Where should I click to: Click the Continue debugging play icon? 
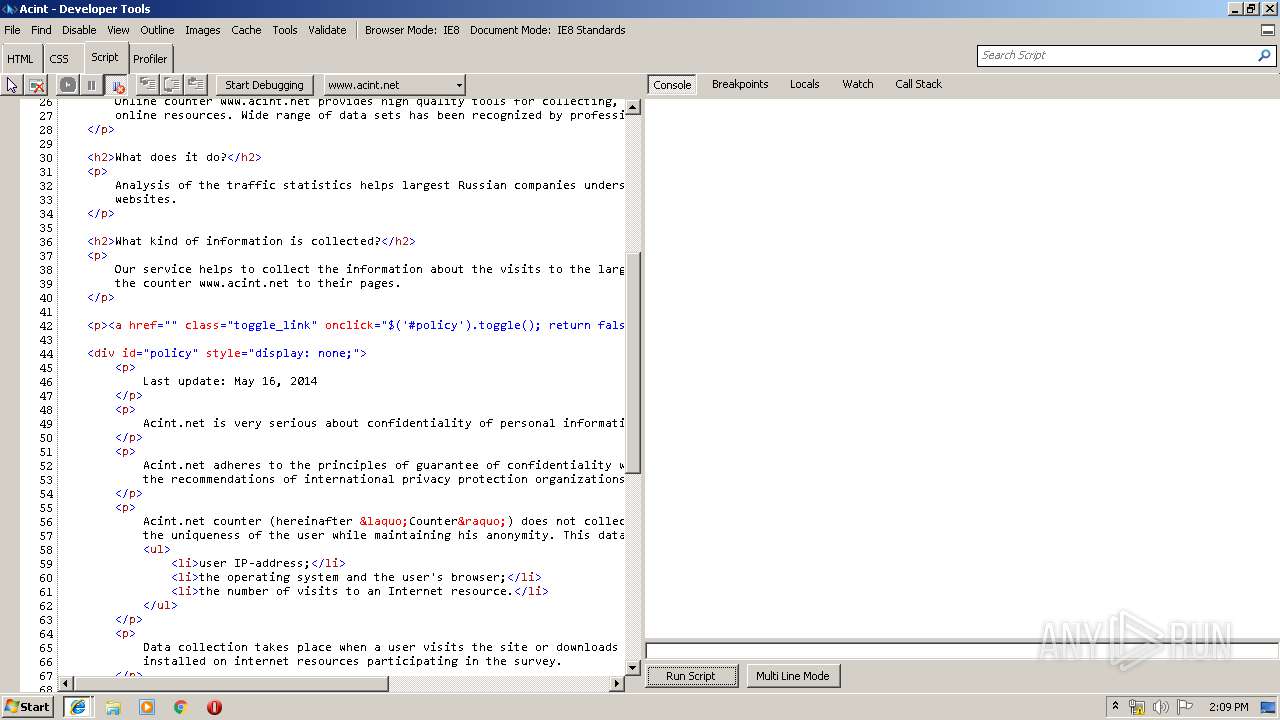(x=68, y=85)
